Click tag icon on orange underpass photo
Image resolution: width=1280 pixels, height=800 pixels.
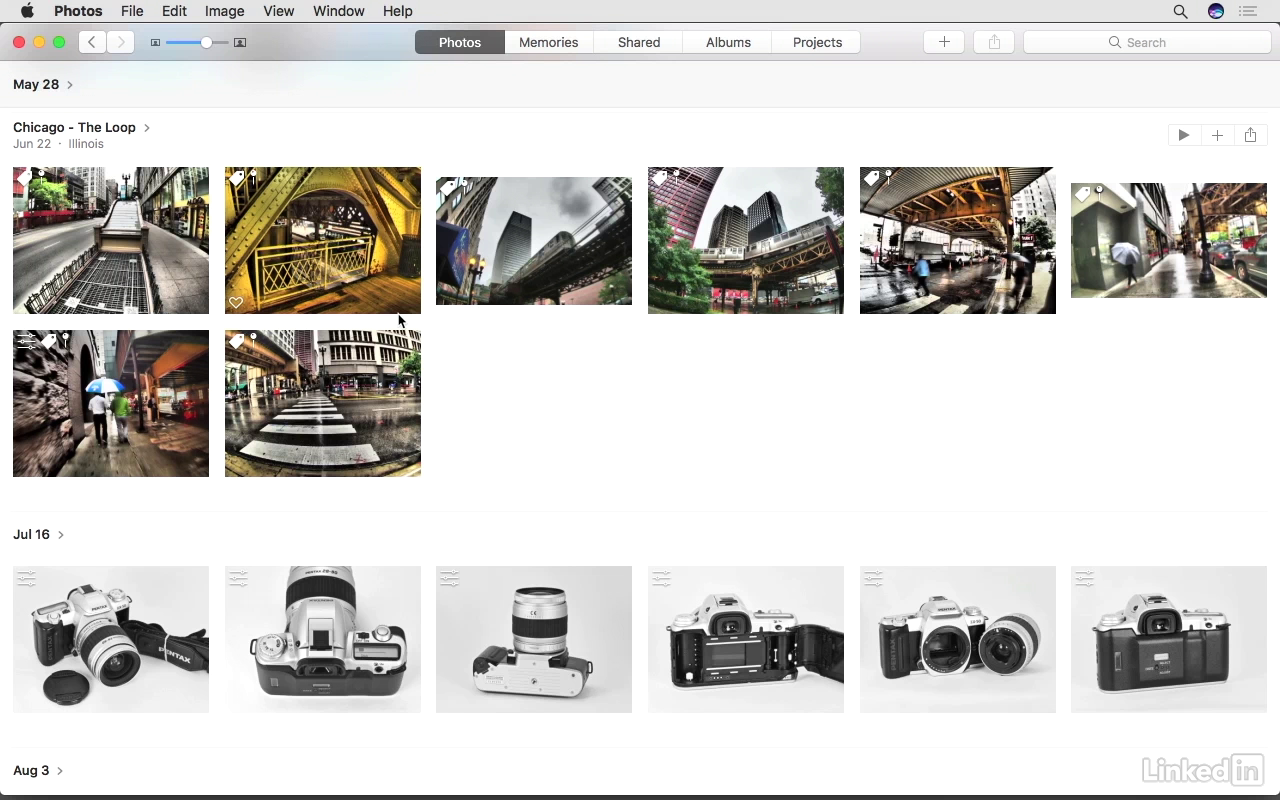click(x=872, y=178)
